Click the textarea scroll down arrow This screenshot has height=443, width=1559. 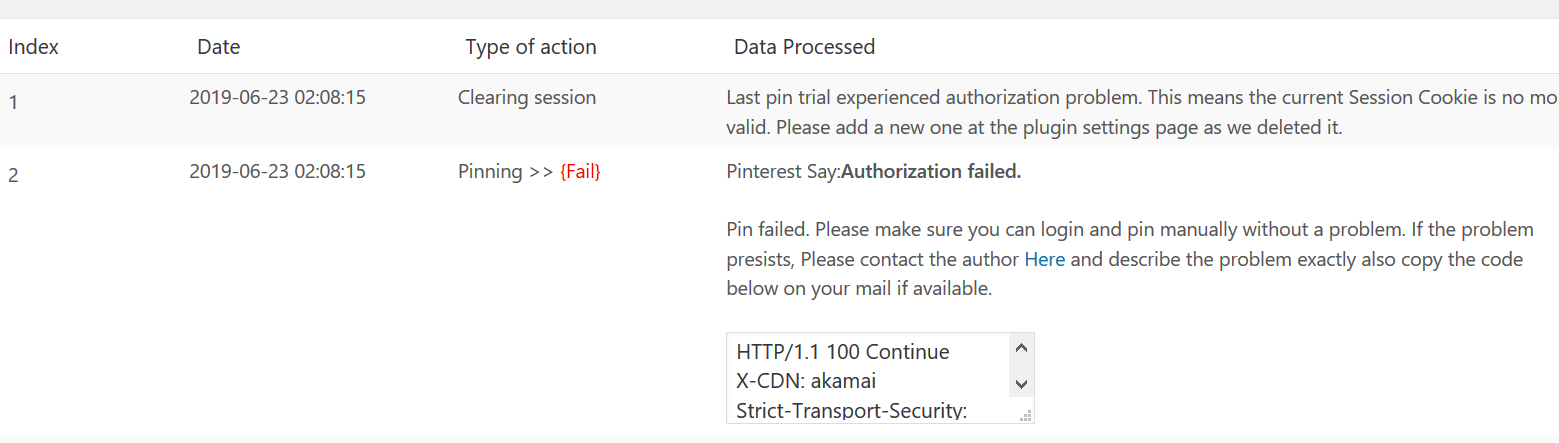[1021, 384]
